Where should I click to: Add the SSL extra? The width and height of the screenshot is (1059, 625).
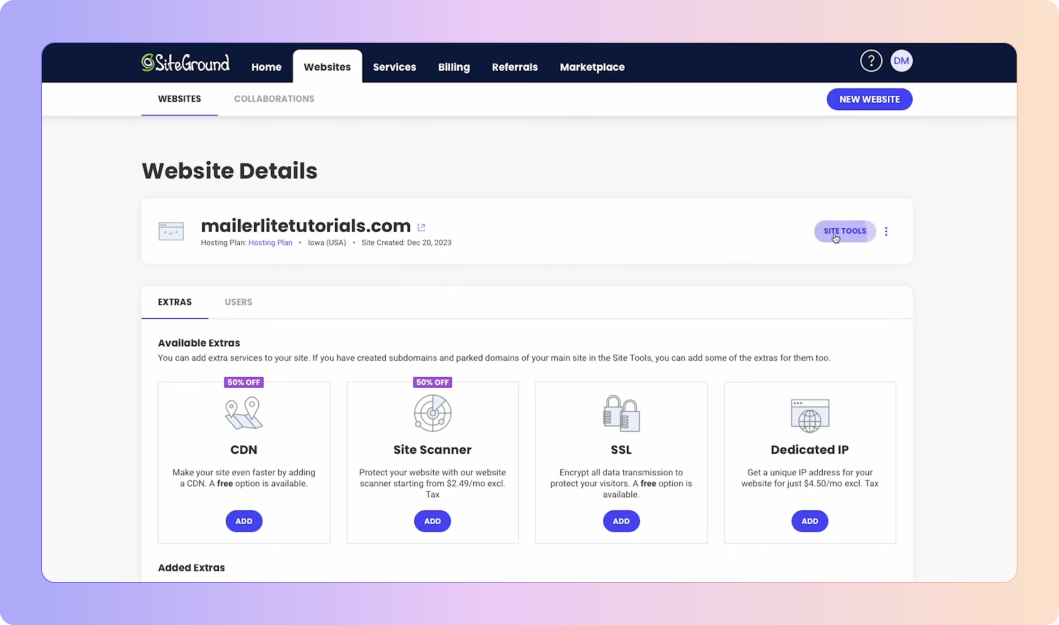coord(621,521)
